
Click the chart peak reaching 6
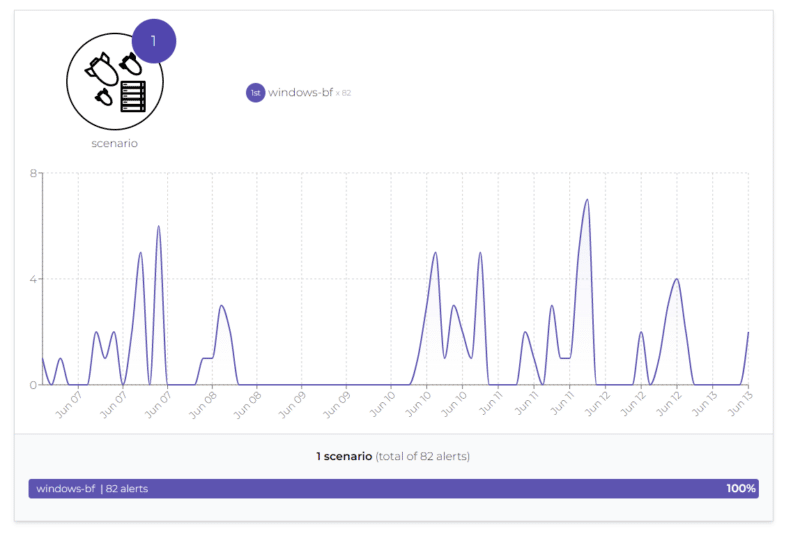coord(158,227)
